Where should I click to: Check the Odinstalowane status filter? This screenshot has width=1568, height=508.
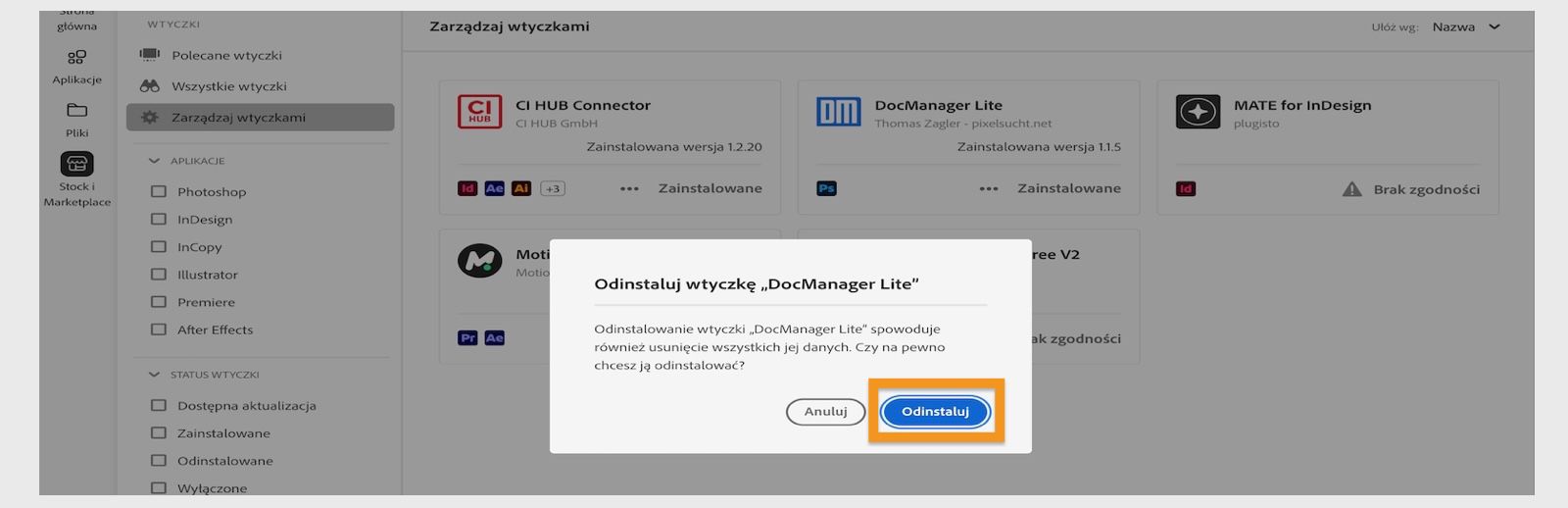click(159, 460)
